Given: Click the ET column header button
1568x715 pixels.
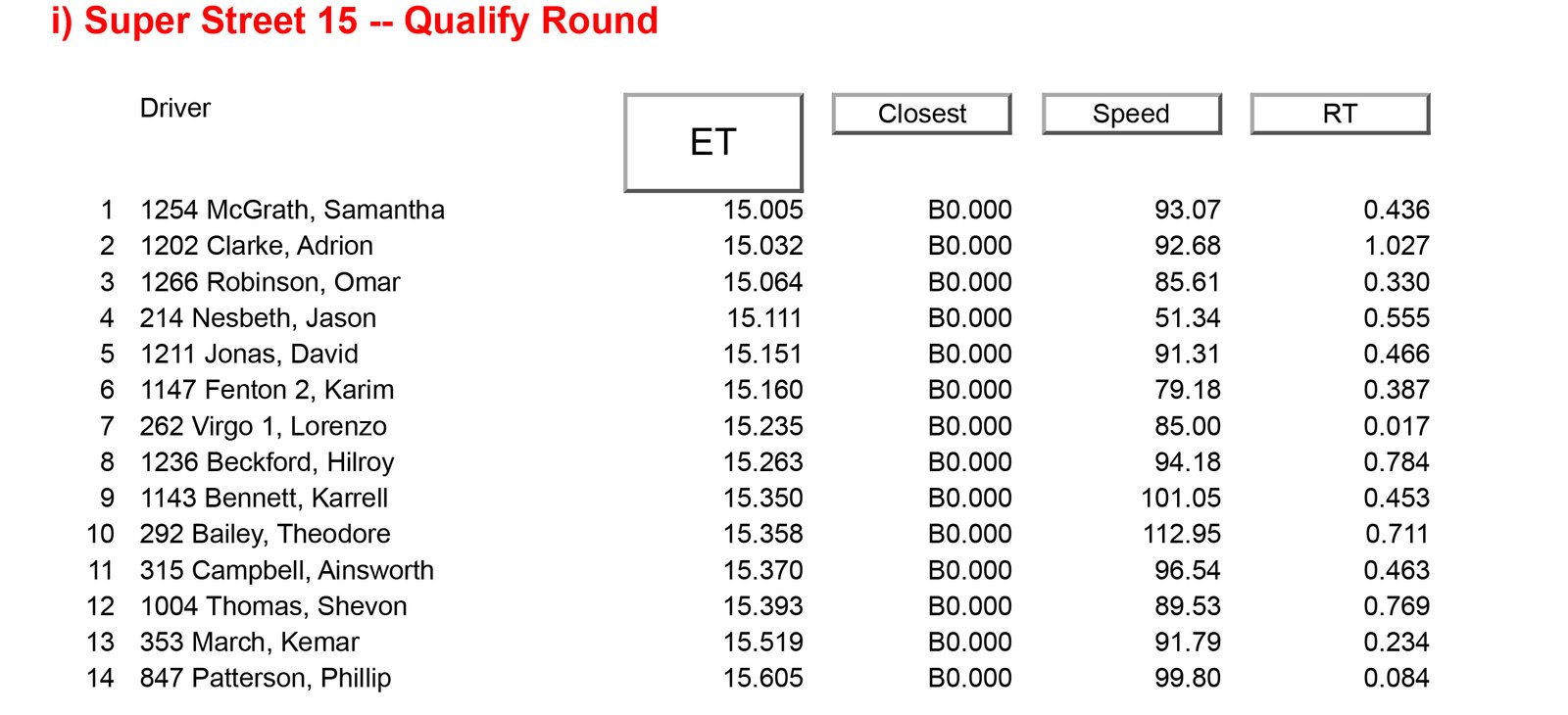Looking at the screenshot, I should [713, 142].
